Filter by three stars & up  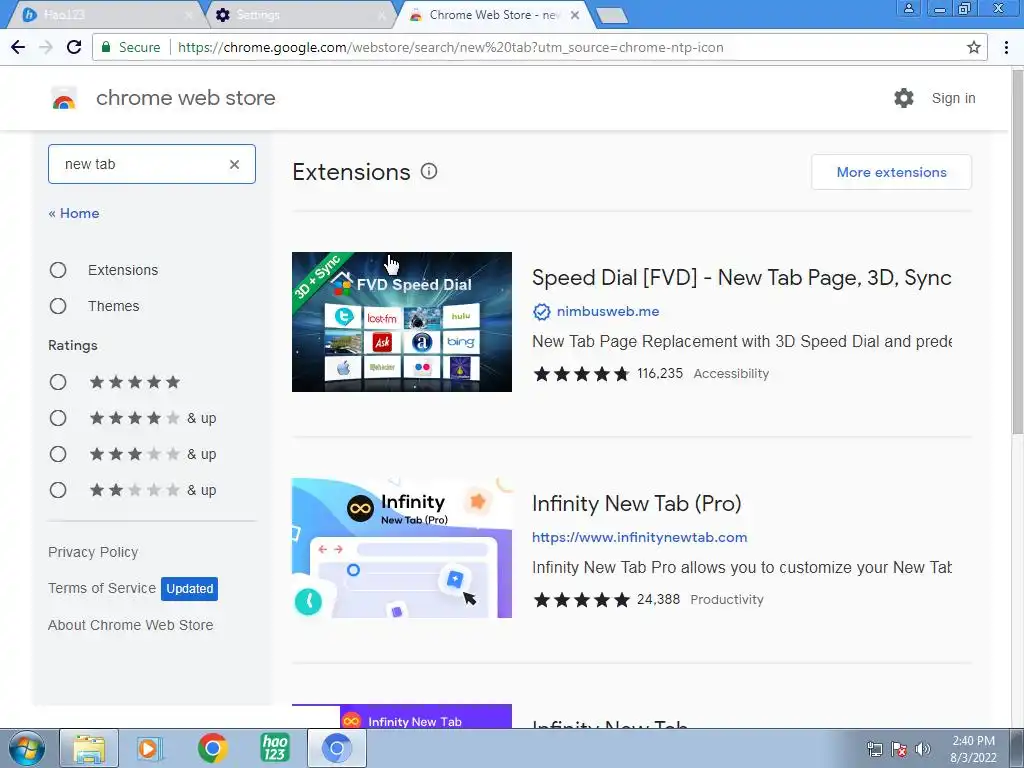click(58, 454)
